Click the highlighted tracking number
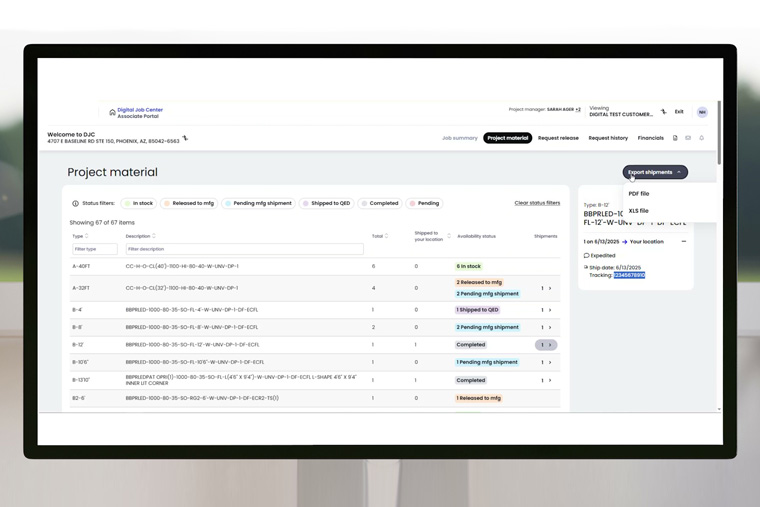Screen dimensions: 760x507 click(x=629, y=275)
